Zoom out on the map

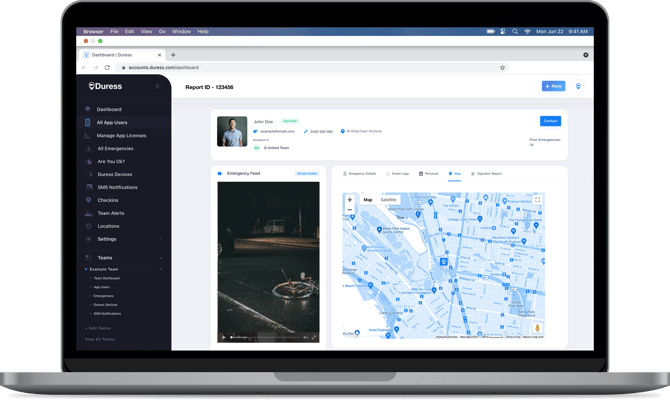click(350, 209)
